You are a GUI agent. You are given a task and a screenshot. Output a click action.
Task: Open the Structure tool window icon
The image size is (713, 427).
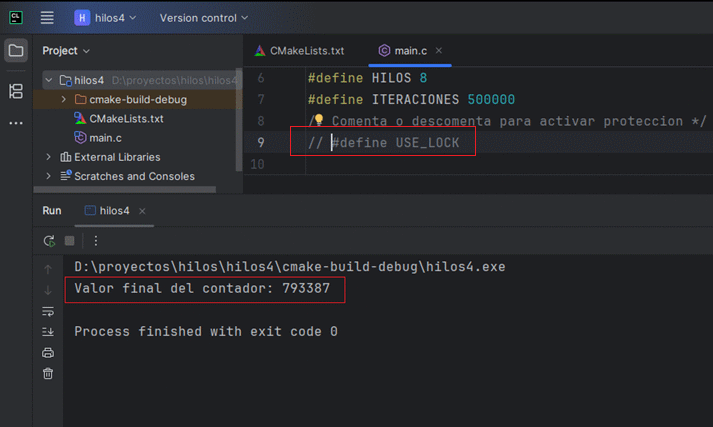tap(15, 91)
